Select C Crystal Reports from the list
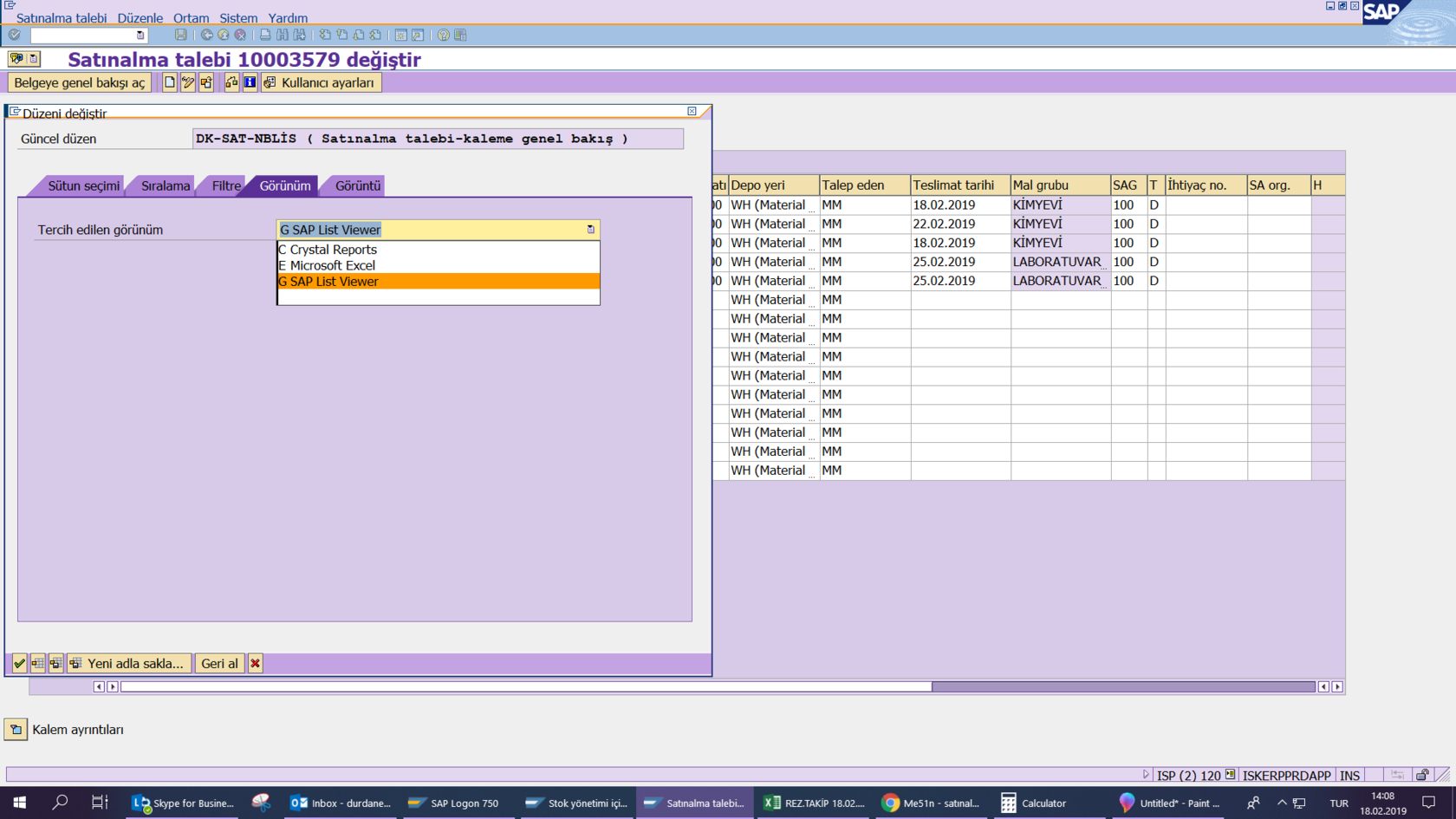Image resolution: width=1456 pixels, height=819 pixels. (438, 250)
